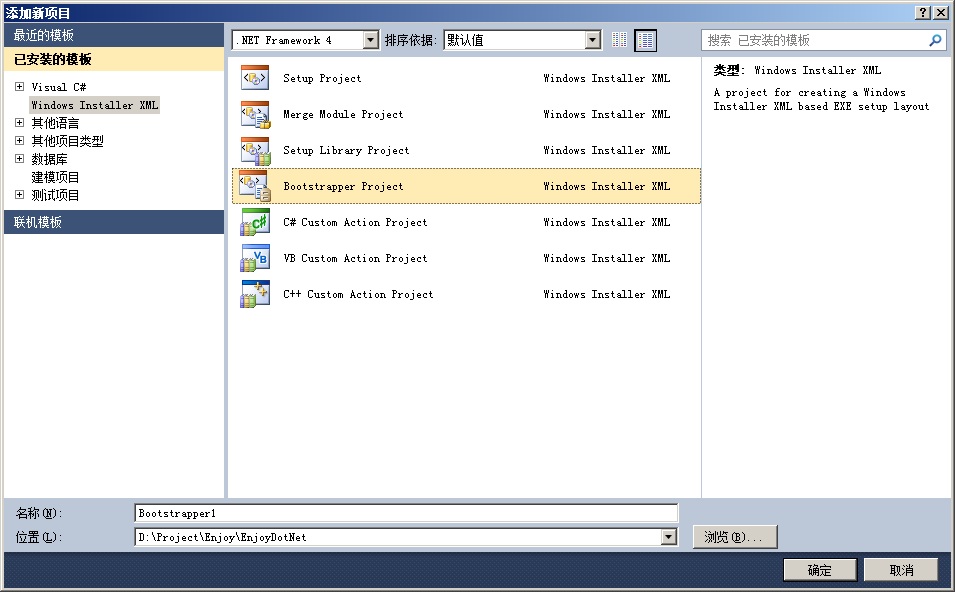This screenshot has width=955, height=592.
Task: Open the 排序依据 sort dropdown
Action: (x=593, y=40)
